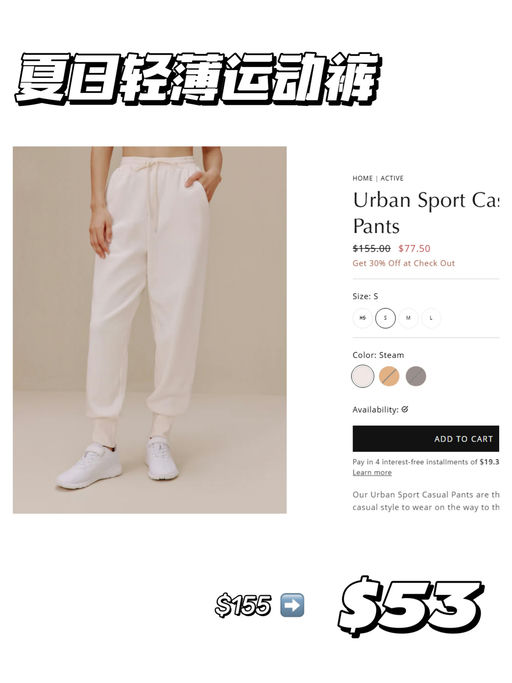Select size XS option

tap(362, 318)
